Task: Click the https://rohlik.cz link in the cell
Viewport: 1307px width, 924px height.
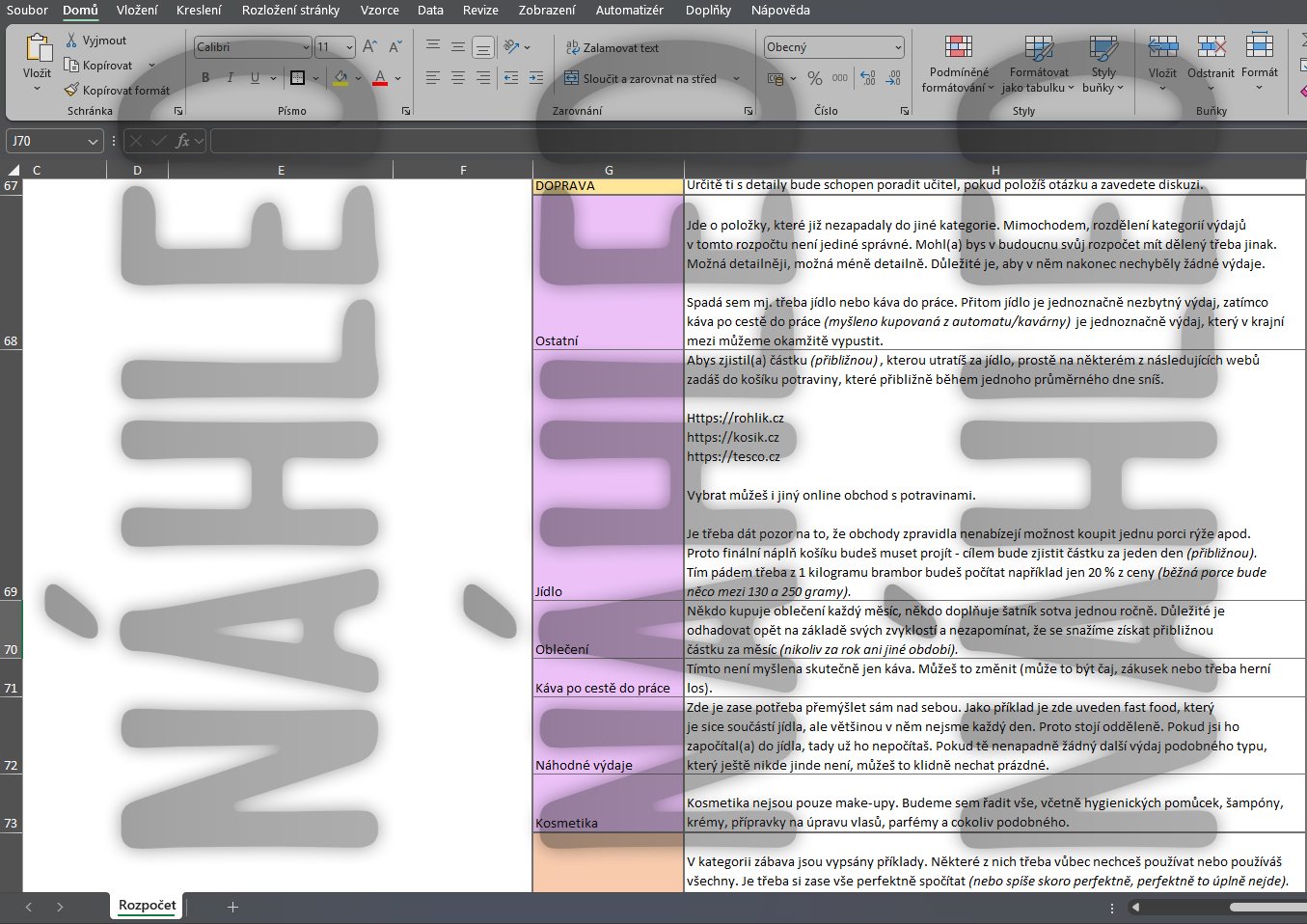Action: (x=735, y=418)
